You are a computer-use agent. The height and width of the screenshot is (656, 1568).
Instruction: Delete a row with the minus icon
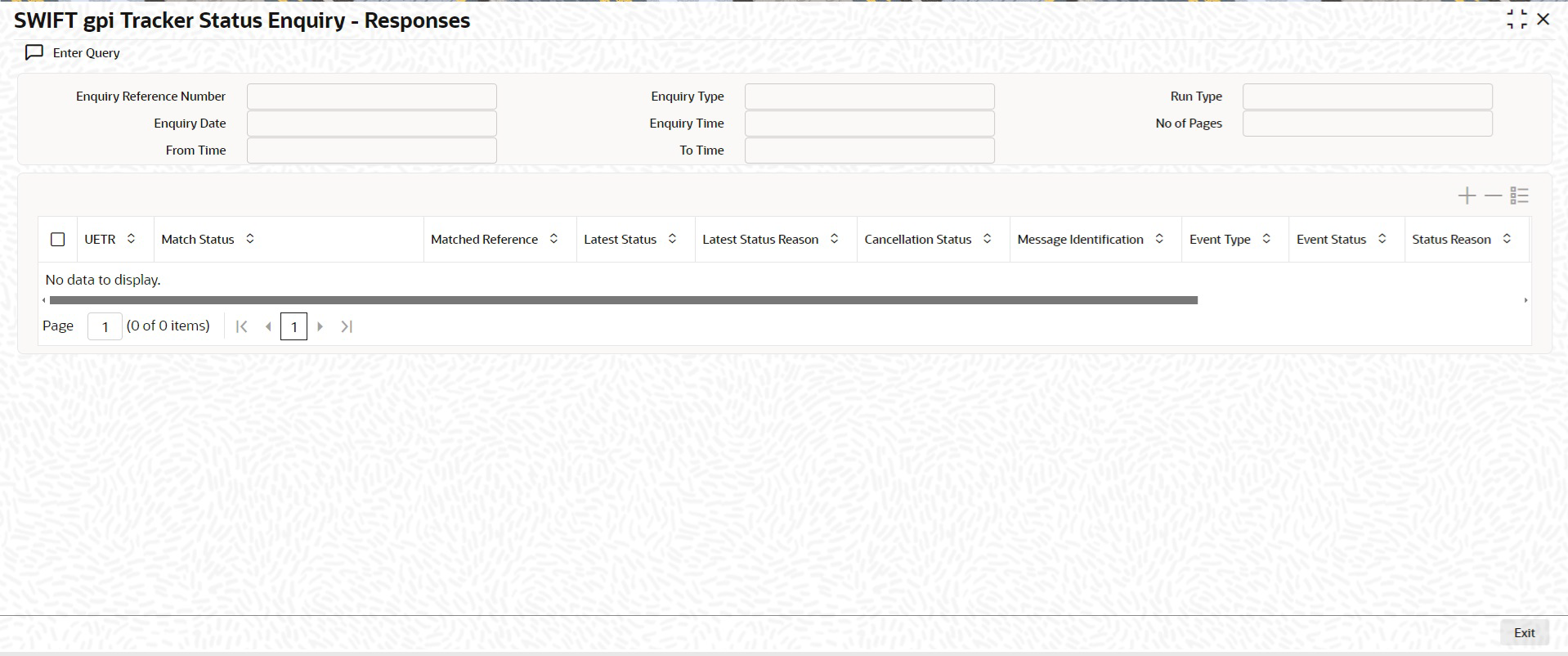click(x=1493, y=195)
